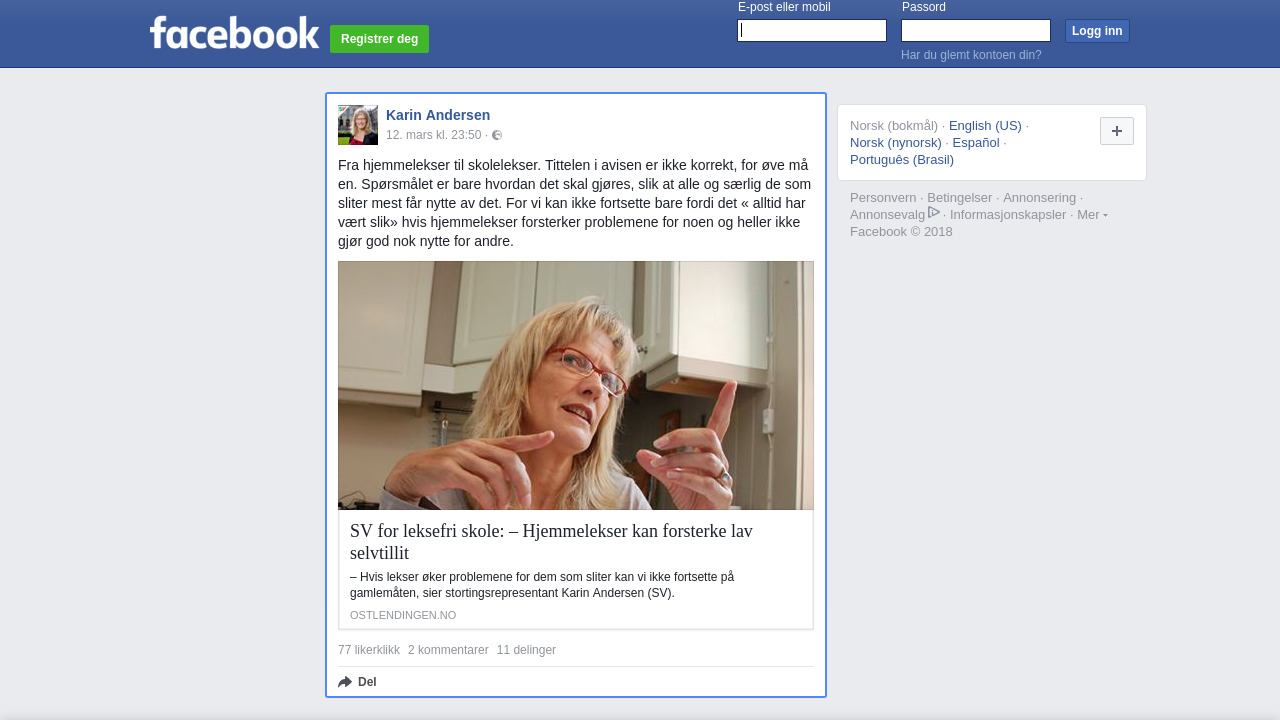The image size is (1280, 720).
Task: Click the OSTLENDINGEN.NO source text
Action: tap(403, 615)
